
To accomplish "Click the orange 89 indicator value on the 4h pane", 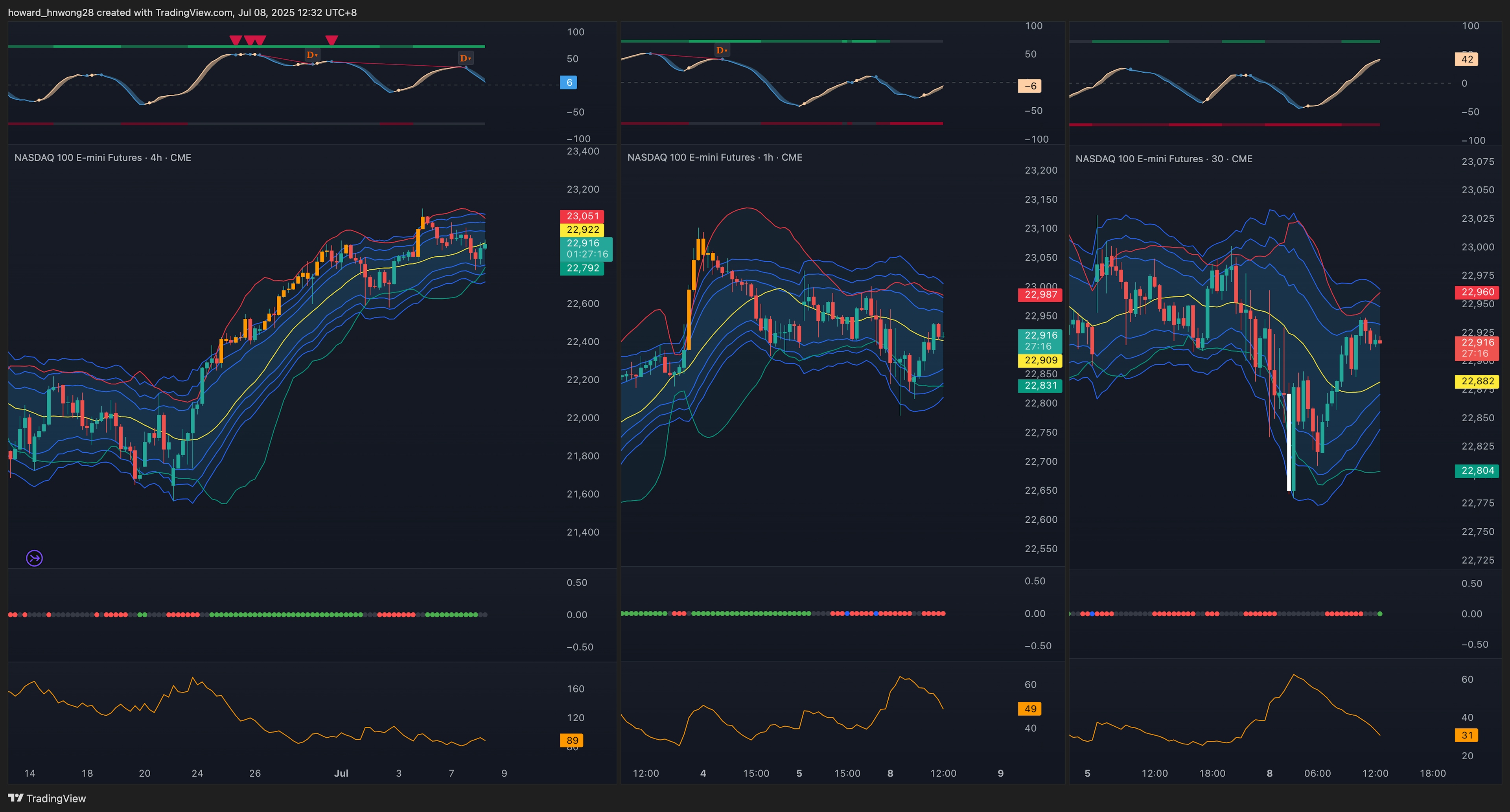I will click(571, 740).
